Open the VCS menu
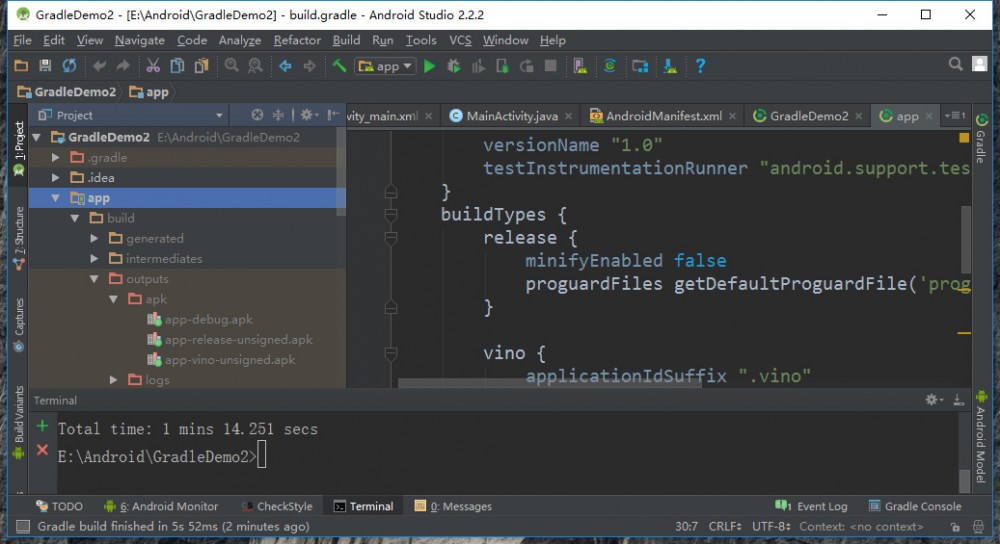Viewport: 1000px width, 544px height. [x=460, y=40]
